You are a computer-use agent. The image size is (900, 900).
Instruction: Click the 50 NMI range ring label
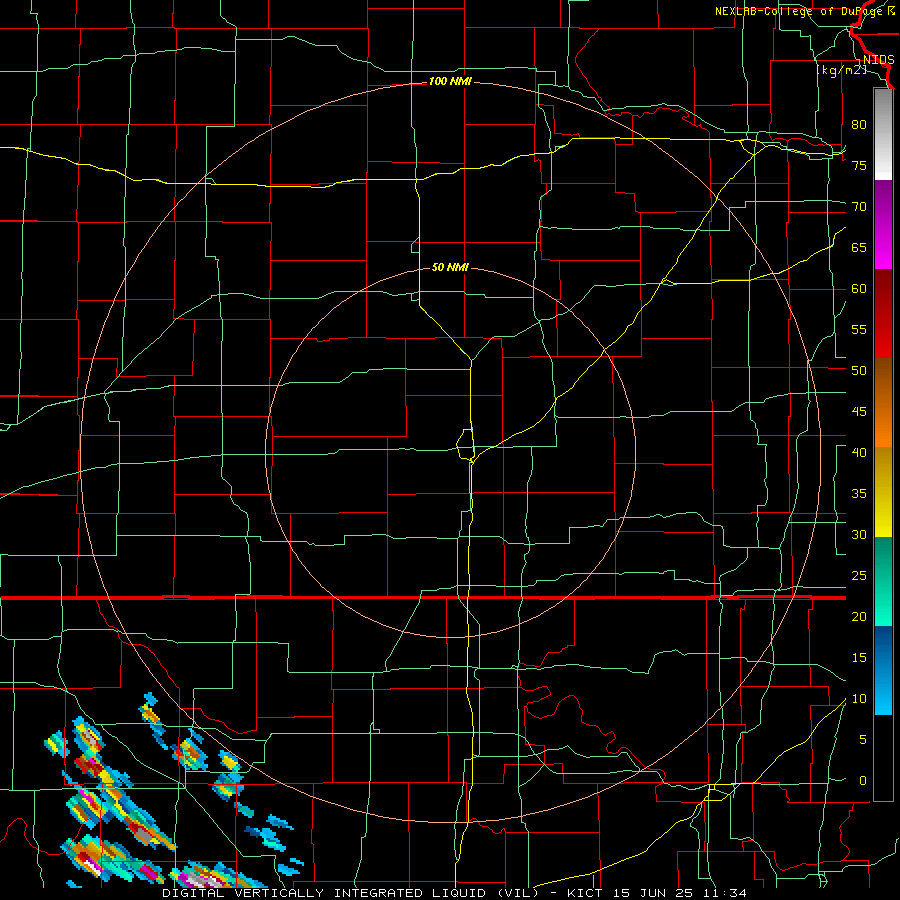(x=450, y=267)
